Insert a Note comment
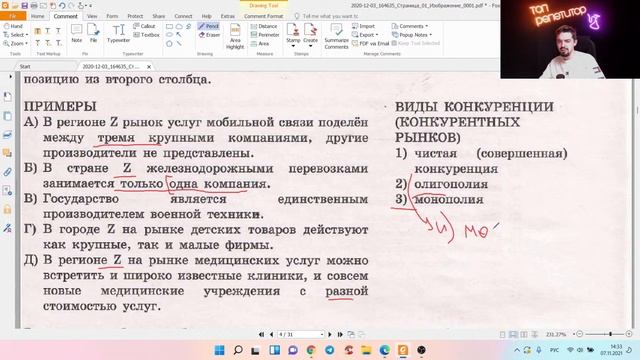640x360 pixels. [x=77, y=33]
